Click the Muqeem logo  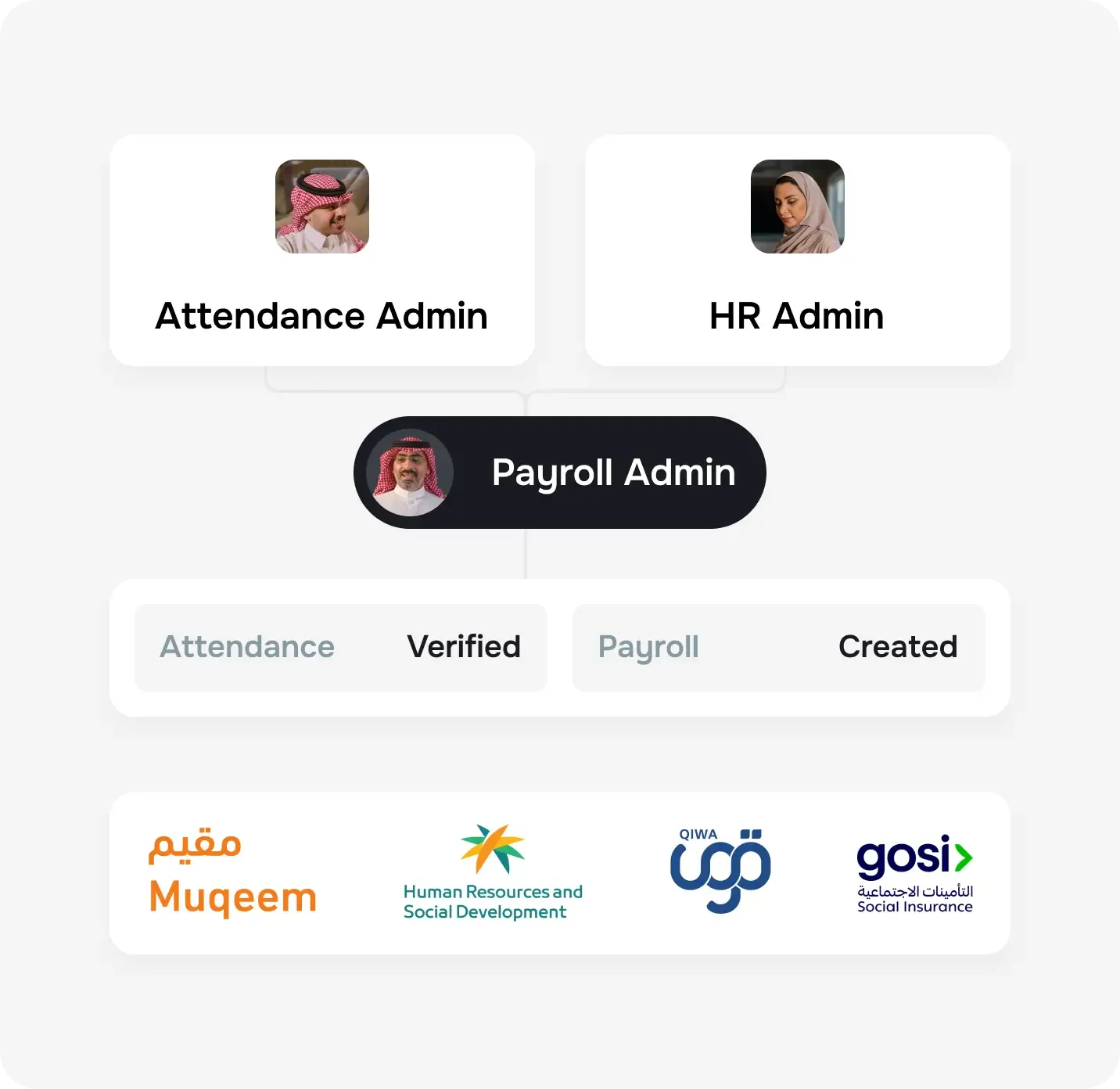click(232, 873)
